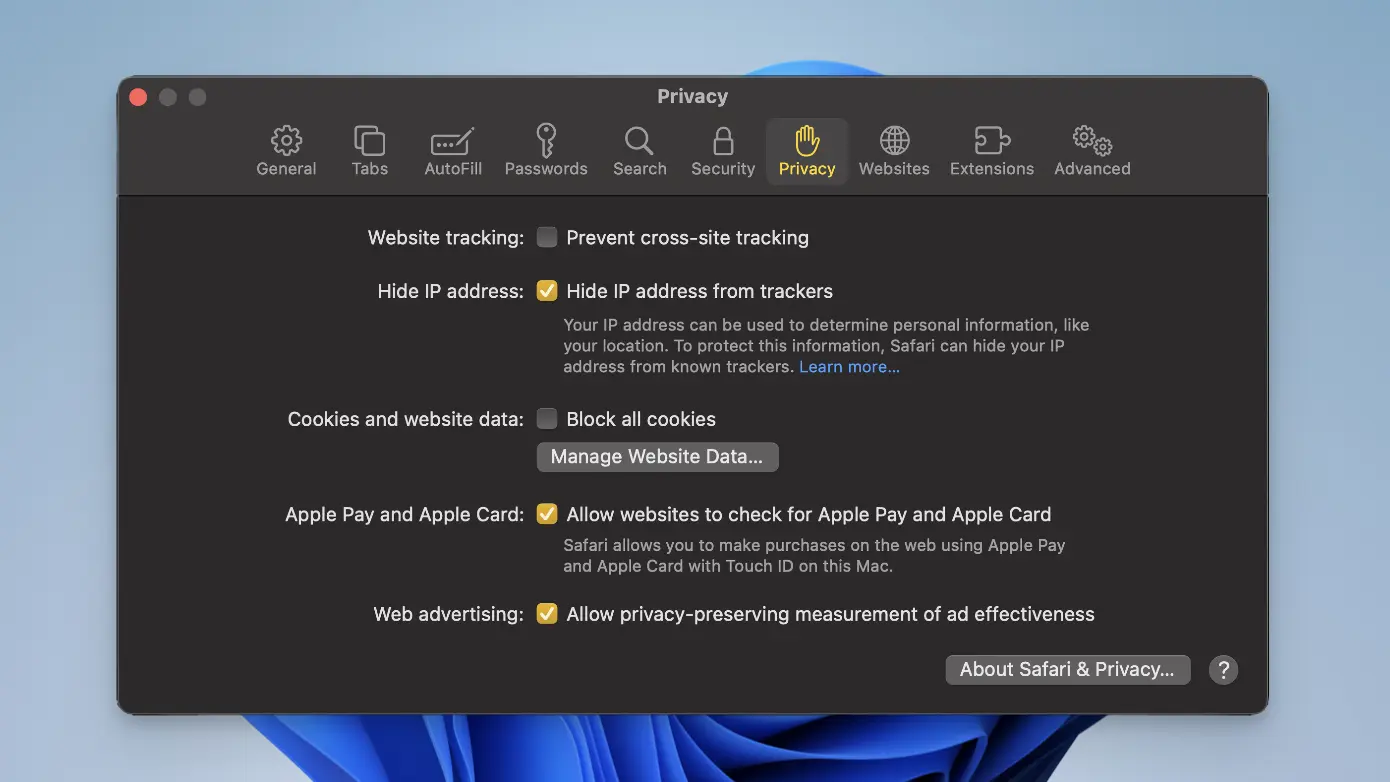Open the Security padlock icon
1390x782 pixels.
click(723, 141)
